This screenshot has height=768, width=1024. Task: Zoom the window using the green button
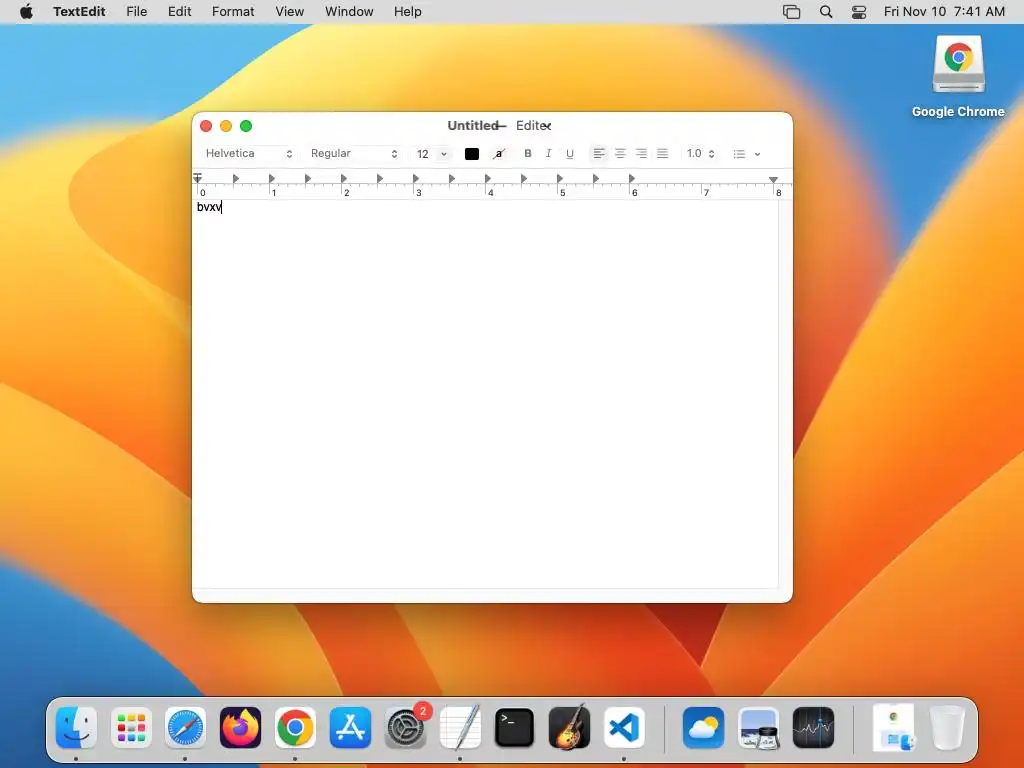[x=246, y=126]
